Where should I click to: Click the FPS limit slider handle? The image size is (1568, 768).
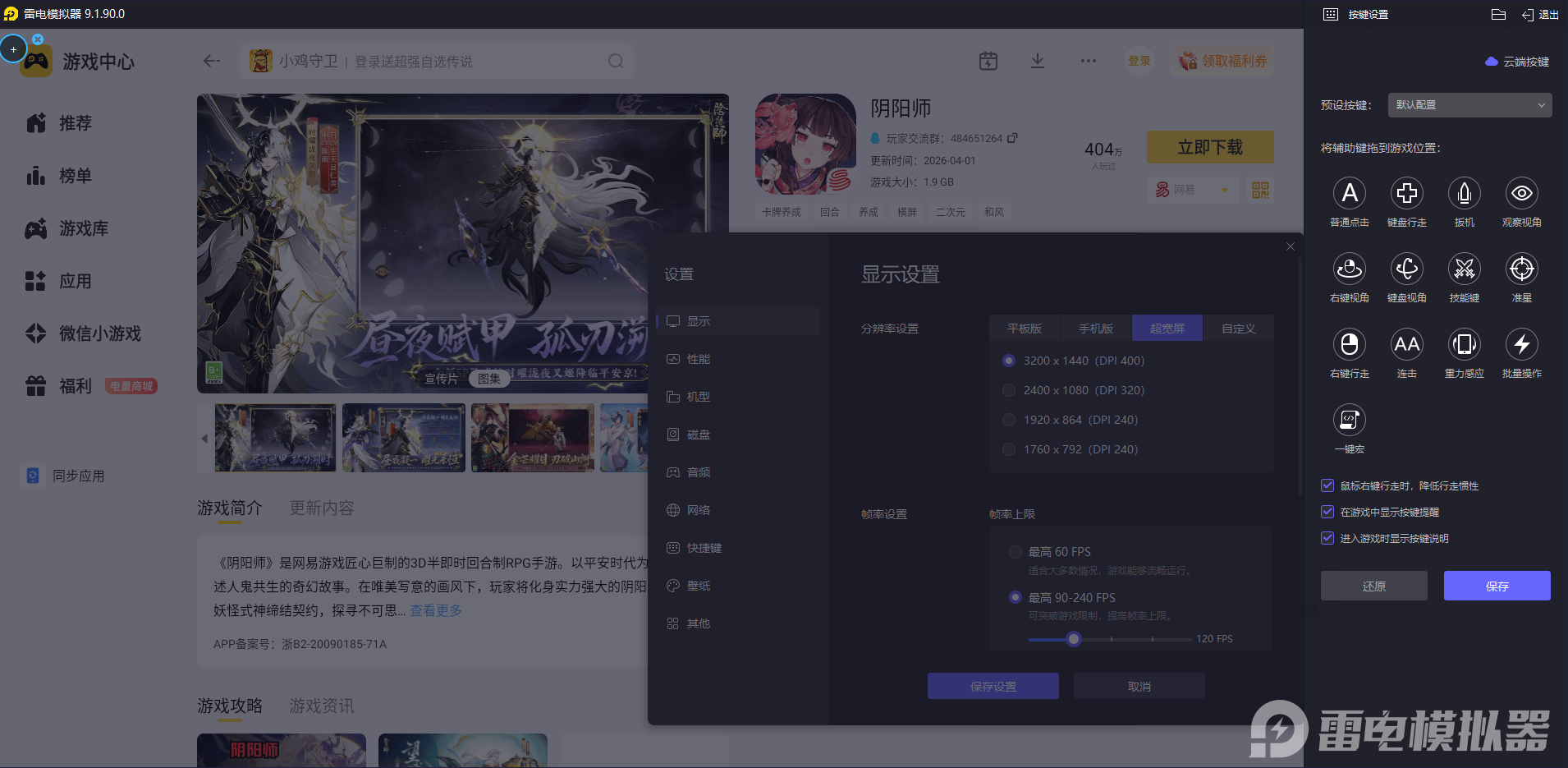(1074, 639)
